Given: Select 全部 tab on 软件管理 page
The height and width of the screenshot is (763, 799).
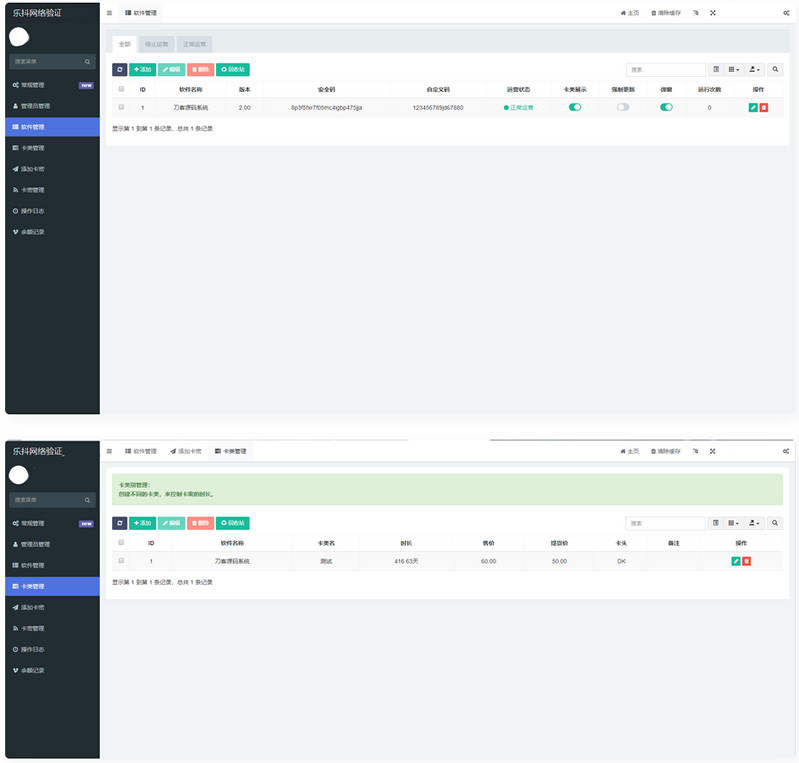Looking at the screenshot, I should [124, 44].
